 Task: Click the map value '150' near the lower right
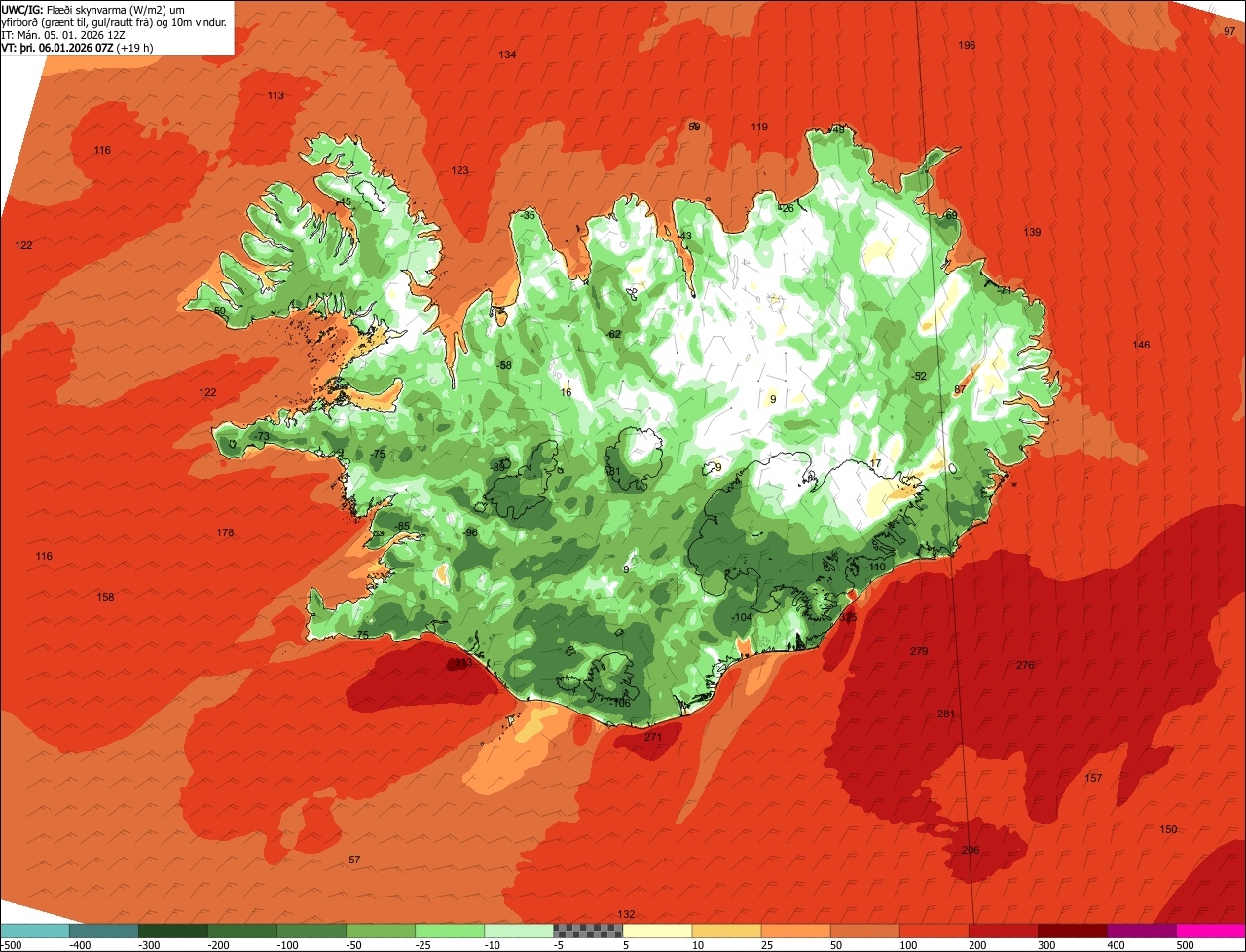point(1168,829)
